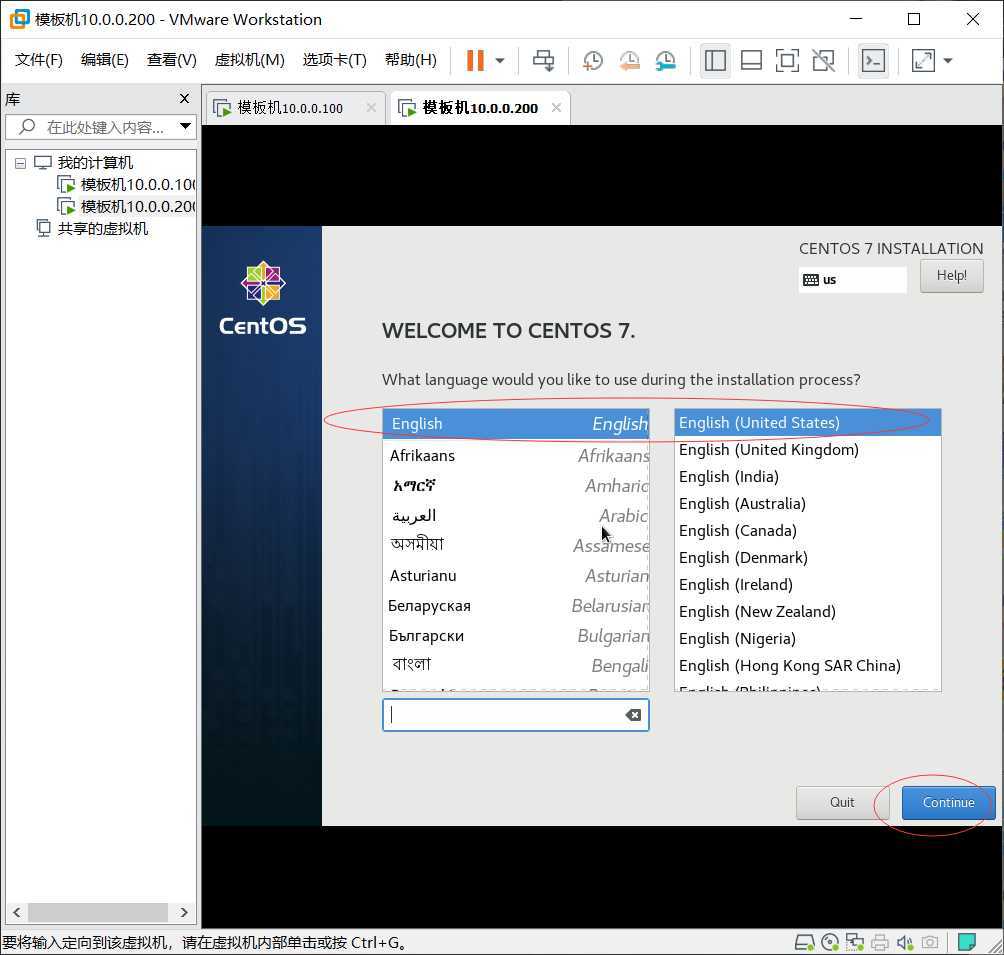Select Bengali in the language list
This screenshot has width=1004, height=955.
coord(516,666)
